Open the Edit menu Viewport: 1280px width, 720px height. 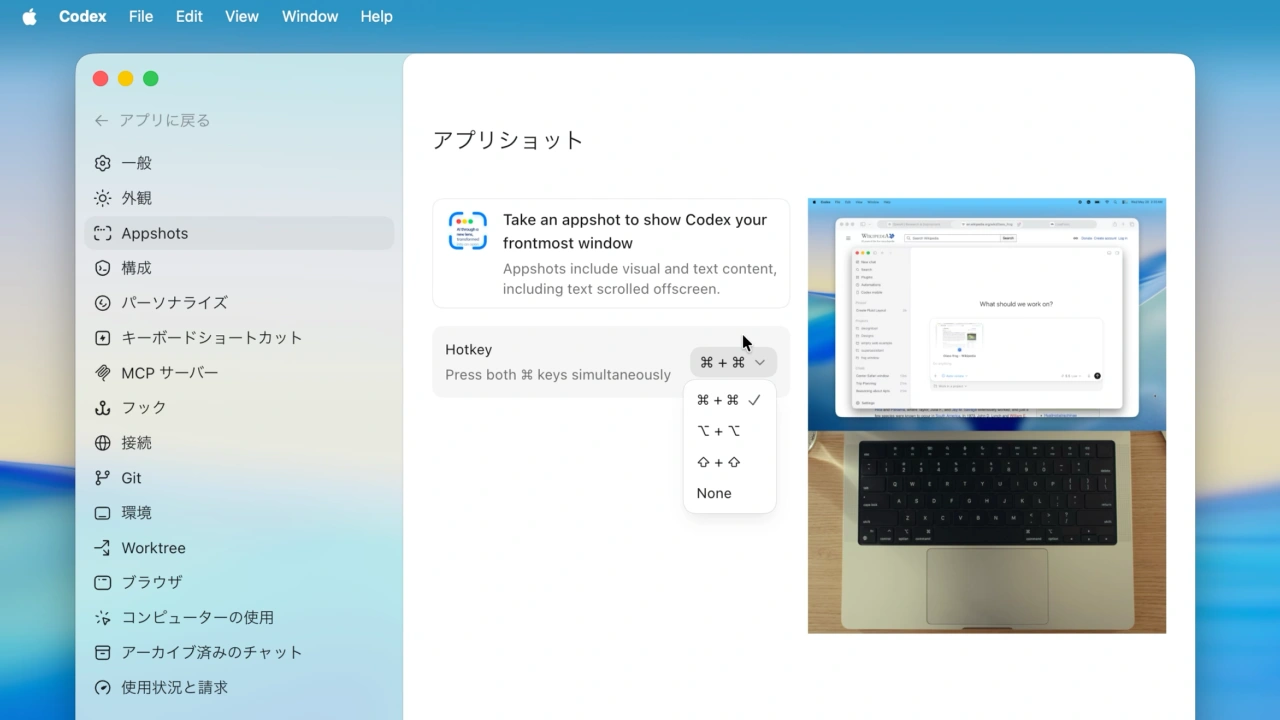189,17
